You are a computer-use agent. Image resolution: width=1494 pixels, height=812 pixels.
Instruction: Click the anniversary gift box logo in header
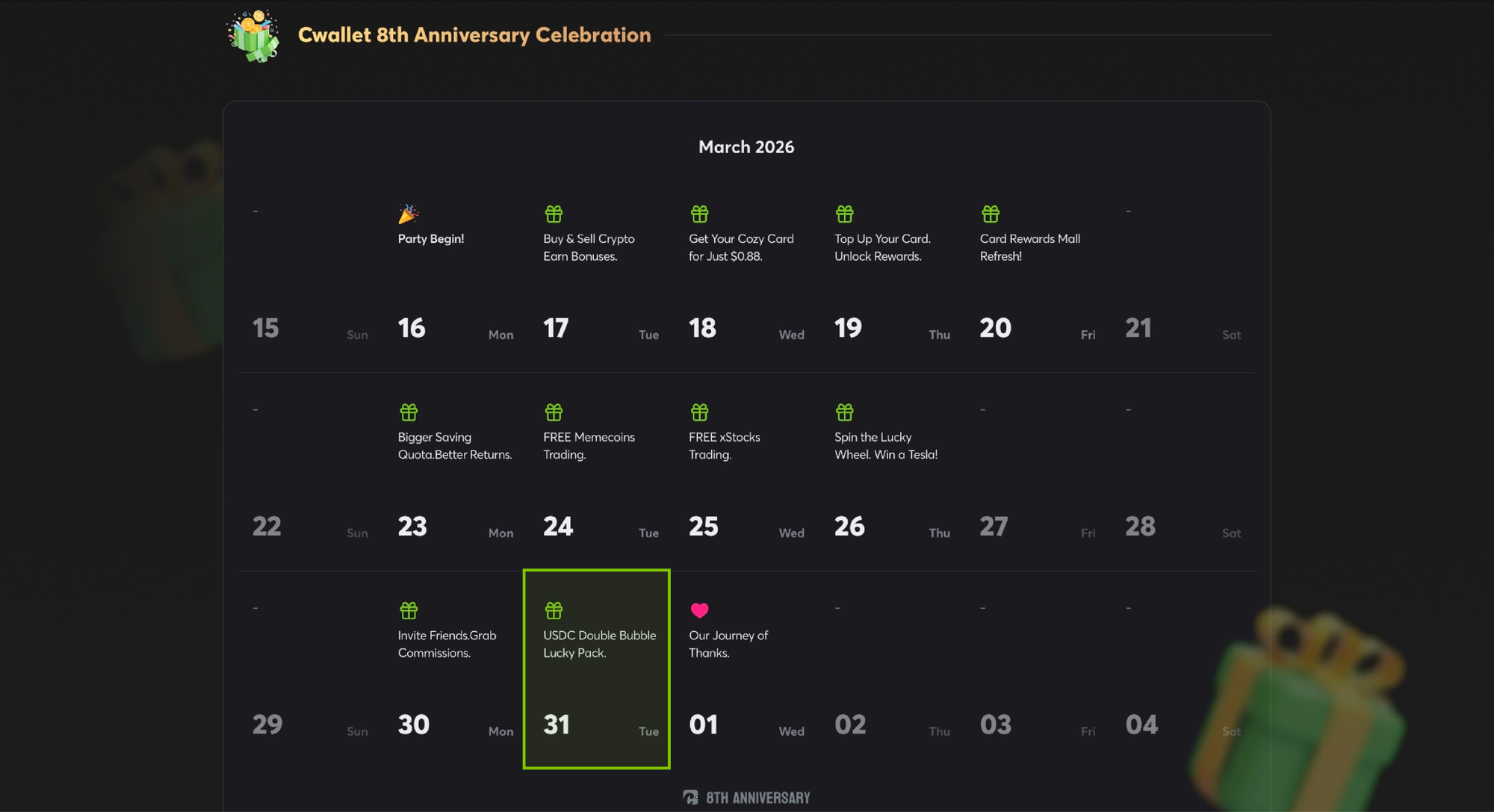click(x=254, y=36)
